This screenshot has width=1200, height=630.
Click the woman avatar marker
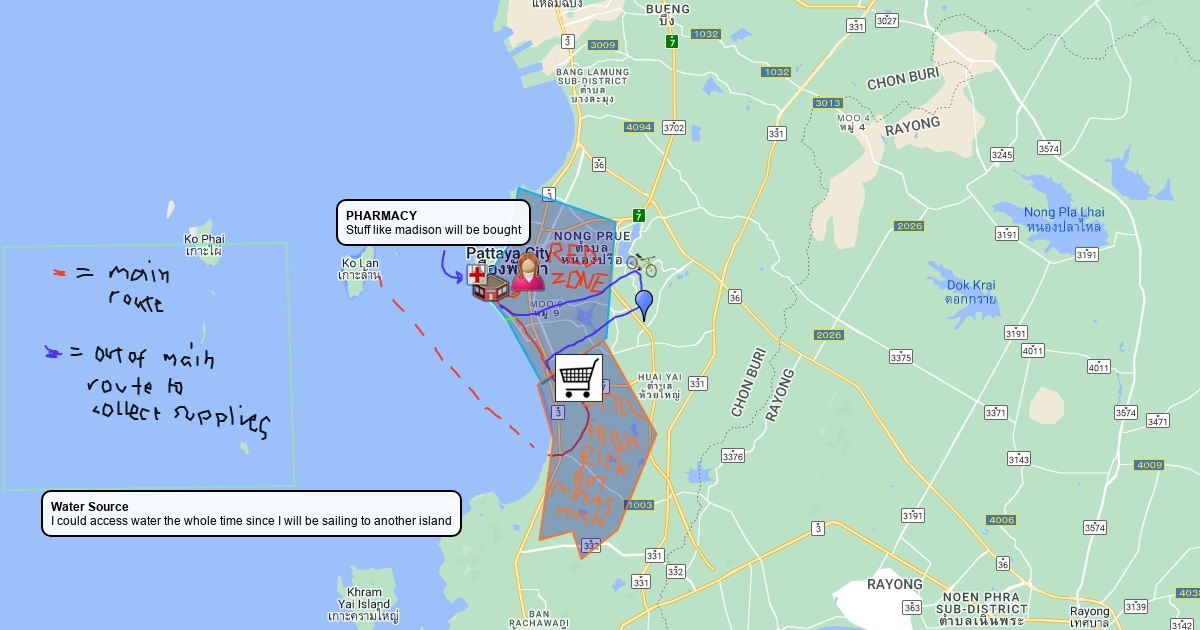(527, 272)
